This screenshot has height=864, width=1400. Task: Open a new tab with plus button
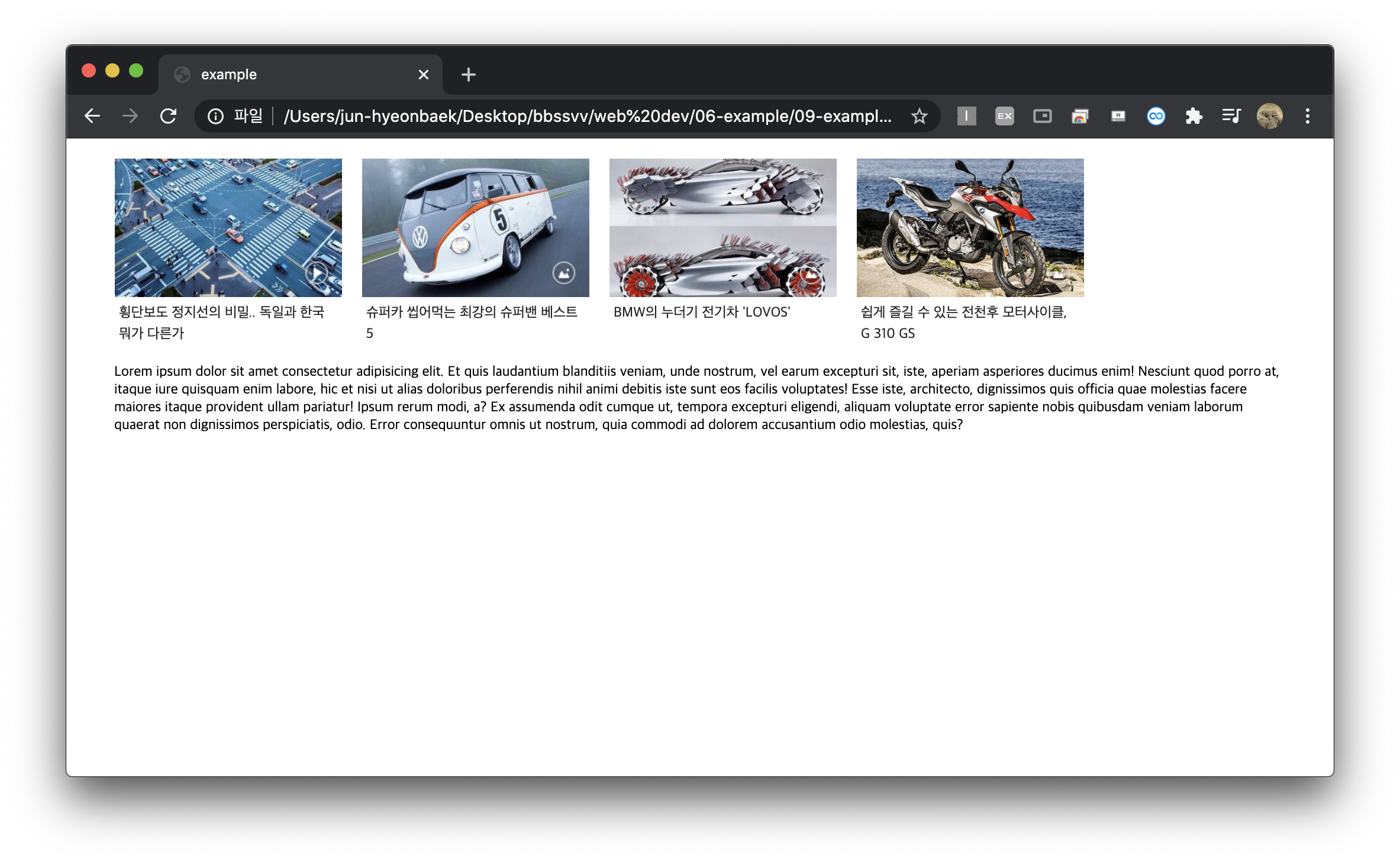(468, 75)
